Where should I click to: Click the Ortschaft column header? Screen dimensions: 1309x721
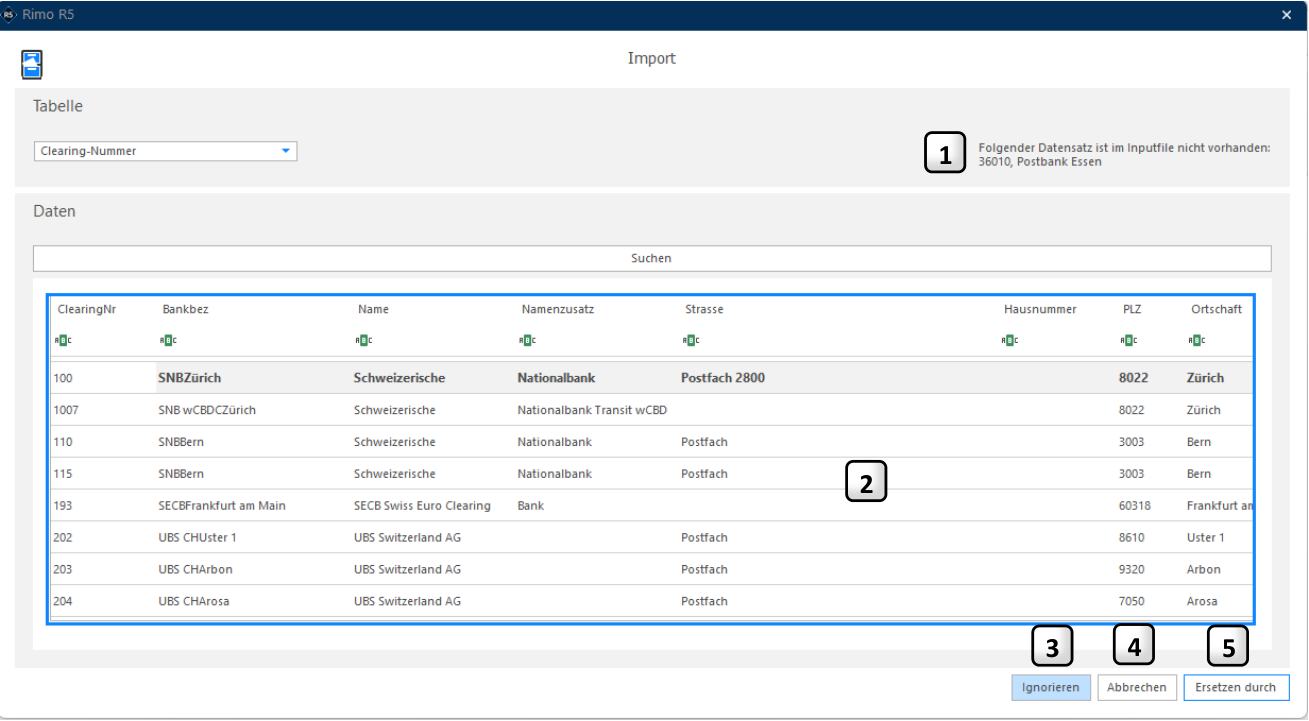click(1216, 309)
